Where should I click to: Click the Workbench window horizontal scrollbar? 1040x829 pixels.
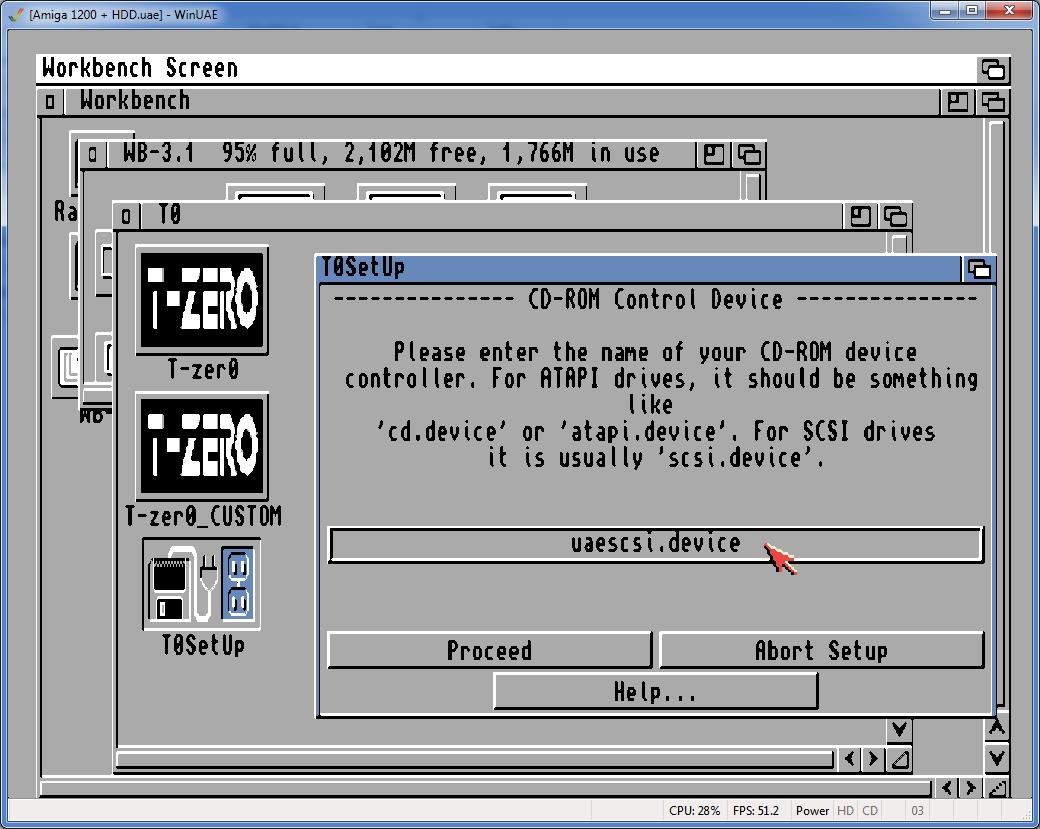[486, 789]
